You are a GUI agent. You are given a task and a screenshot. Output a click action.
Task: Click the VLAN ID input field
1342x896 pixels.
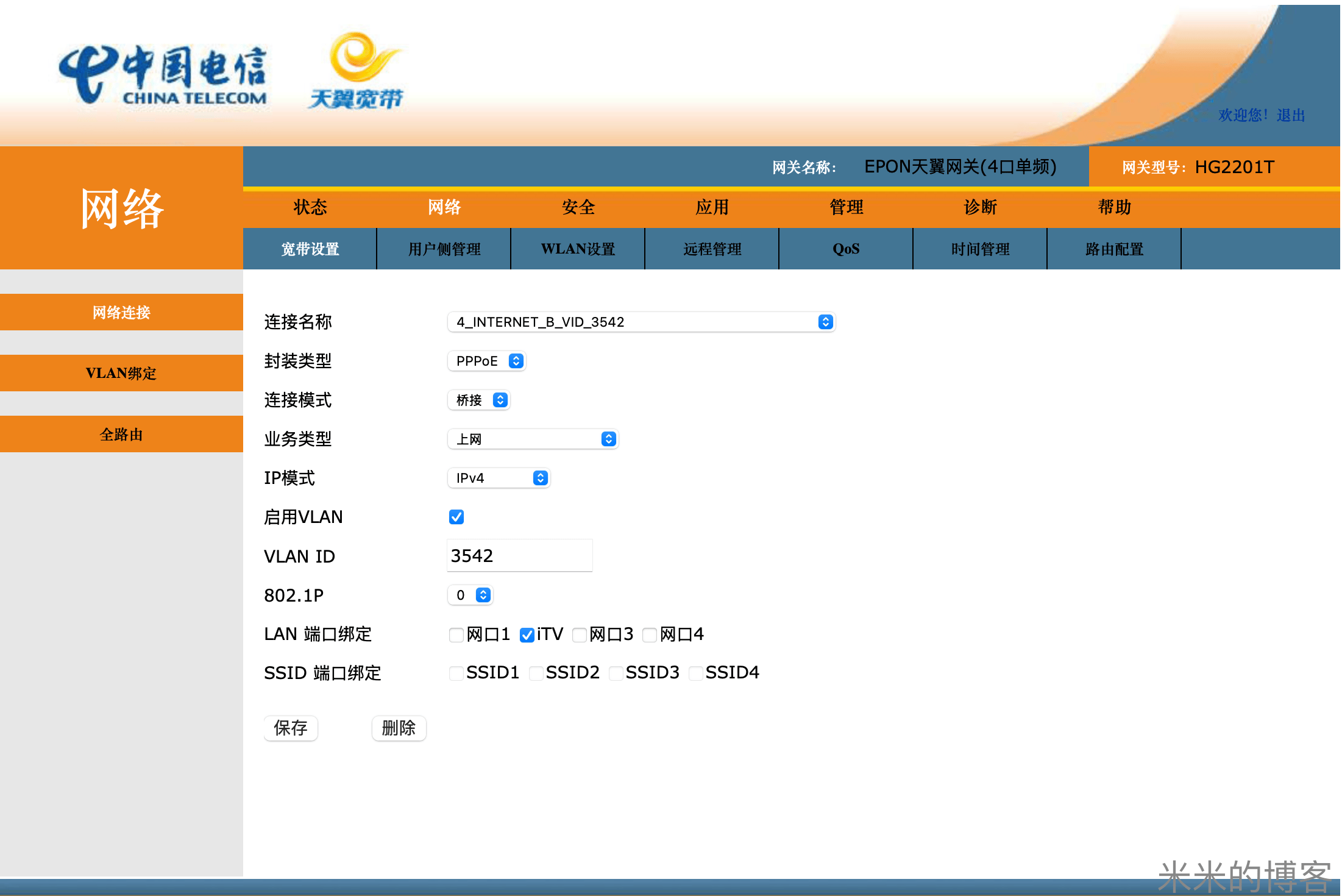click(519, 555)
